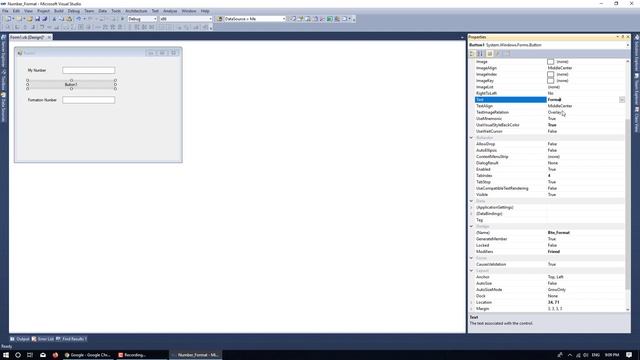
Task: Click the auto-hide pin in Properties panel
Action: (623, 37)
